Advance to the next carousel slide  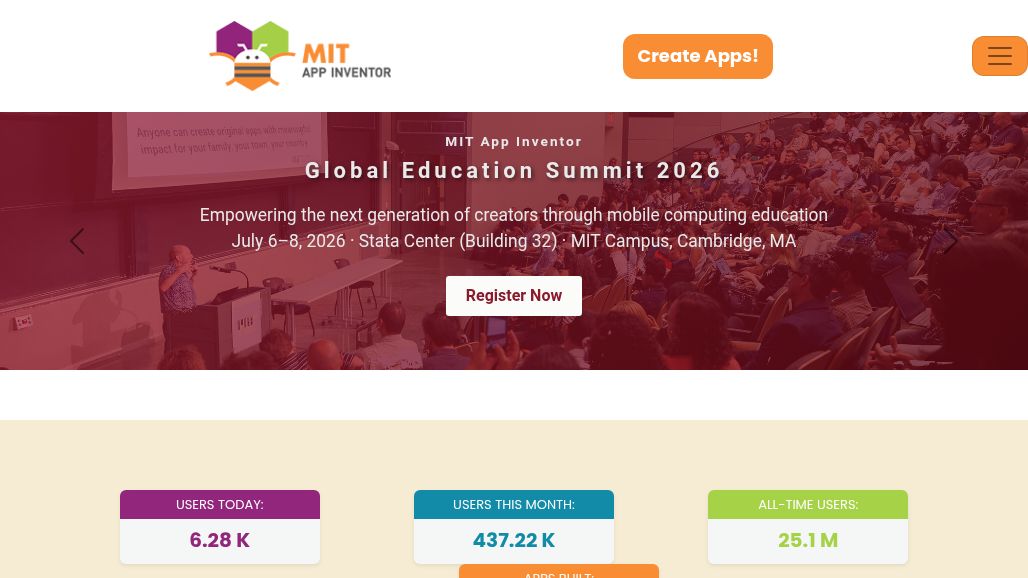click(x=950, y=241)
